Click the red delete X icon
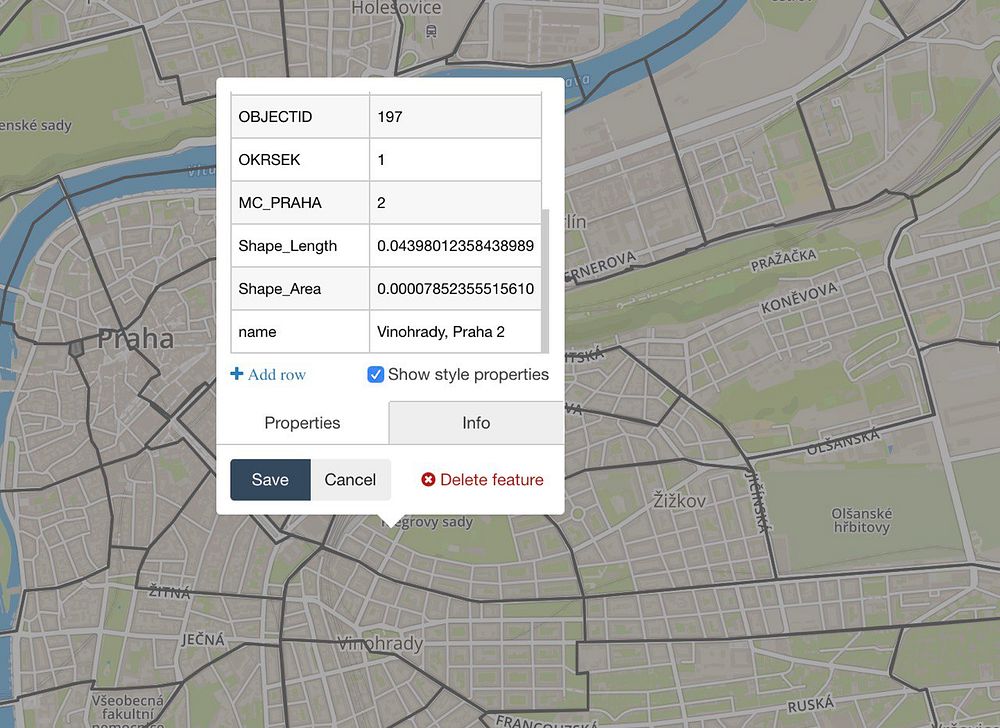 [x=429, y=479]
